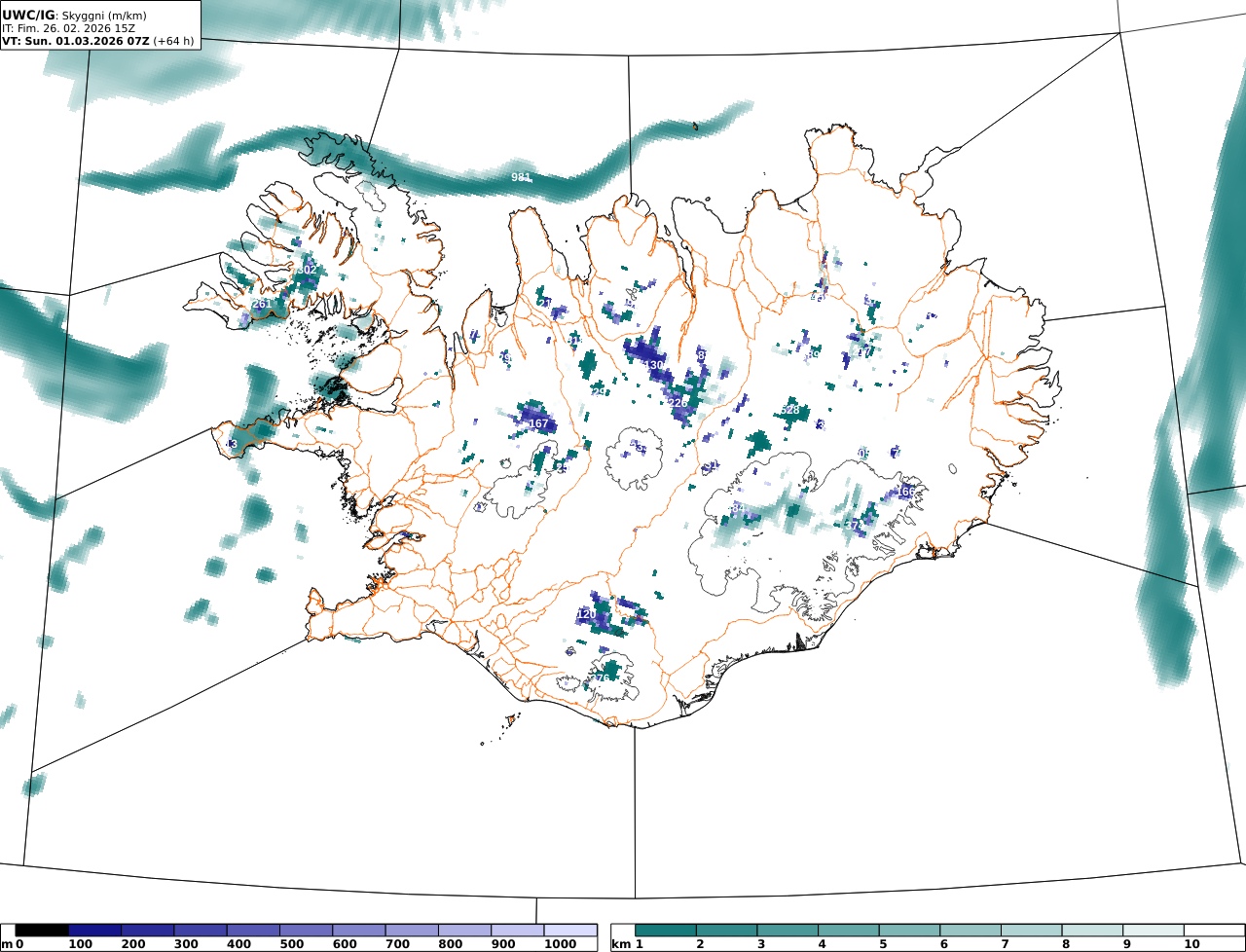Click the '226' visibility value label

(x=678, y=403)
